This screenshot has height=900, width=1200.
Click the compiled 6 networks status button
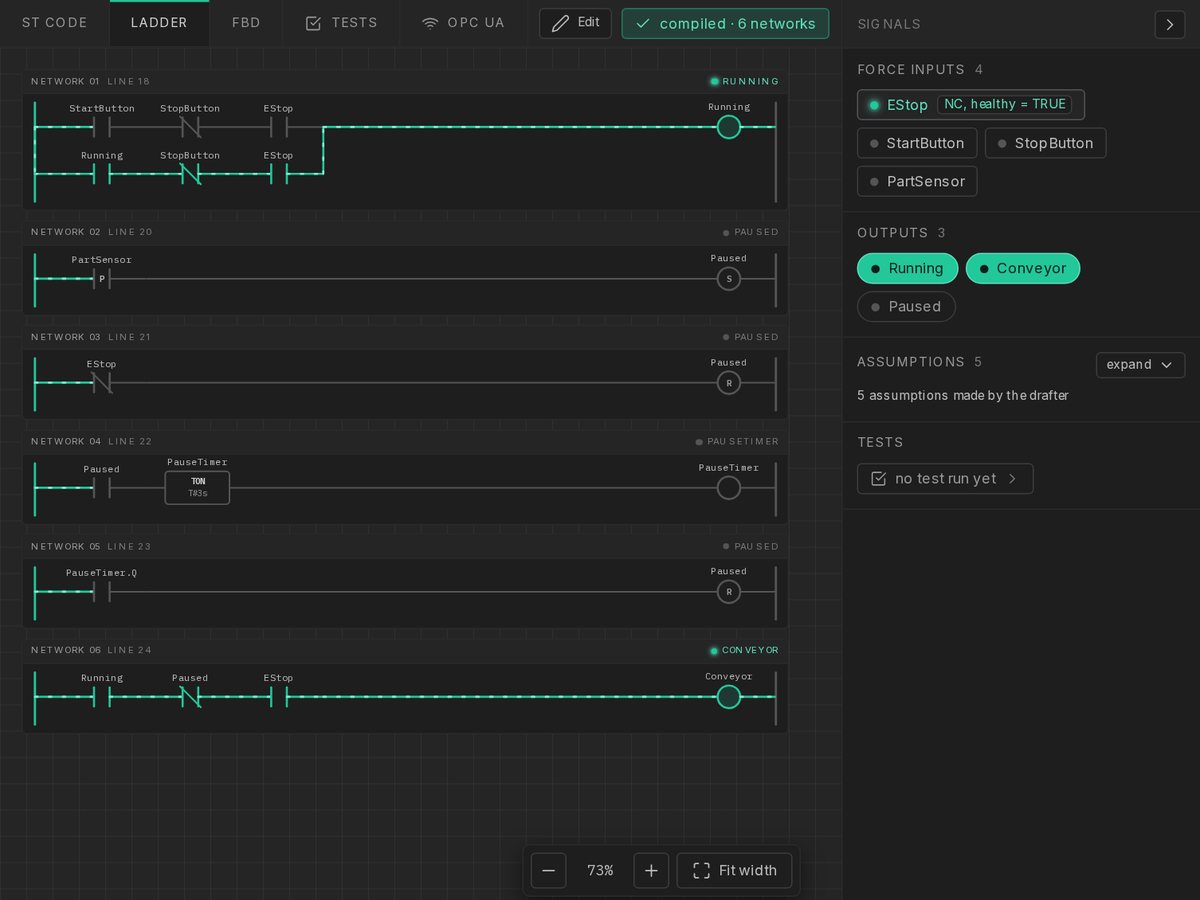pyautogui.click(x=725, y=23)
